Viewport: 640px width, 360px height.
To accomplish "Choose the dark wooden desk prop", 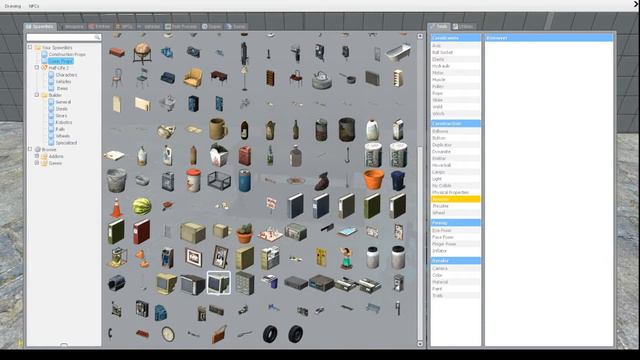I will click(219, 77).
